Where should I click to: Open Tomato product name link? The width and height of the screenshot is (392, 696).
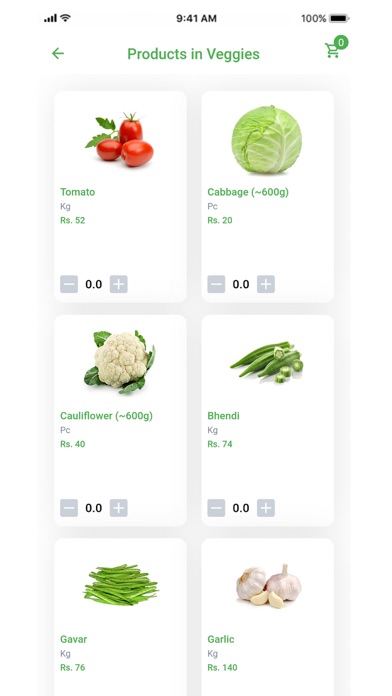78,192
